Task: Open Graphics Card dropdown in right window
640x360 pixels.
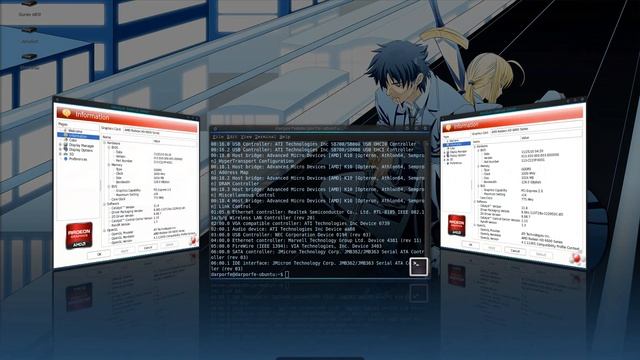Action: tap(536, 130)
